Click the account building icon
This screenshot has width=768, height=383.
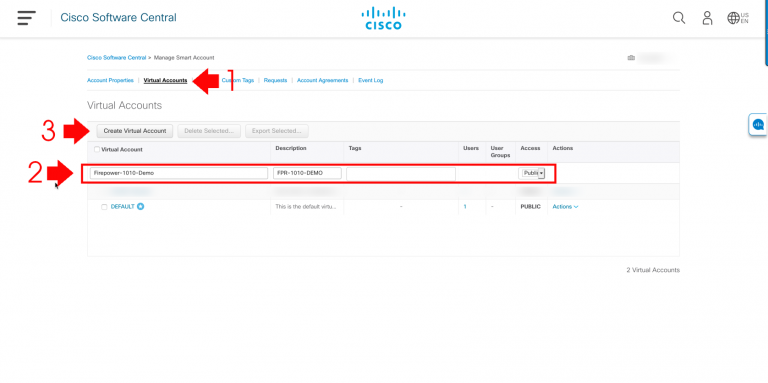tap(631, 58)
